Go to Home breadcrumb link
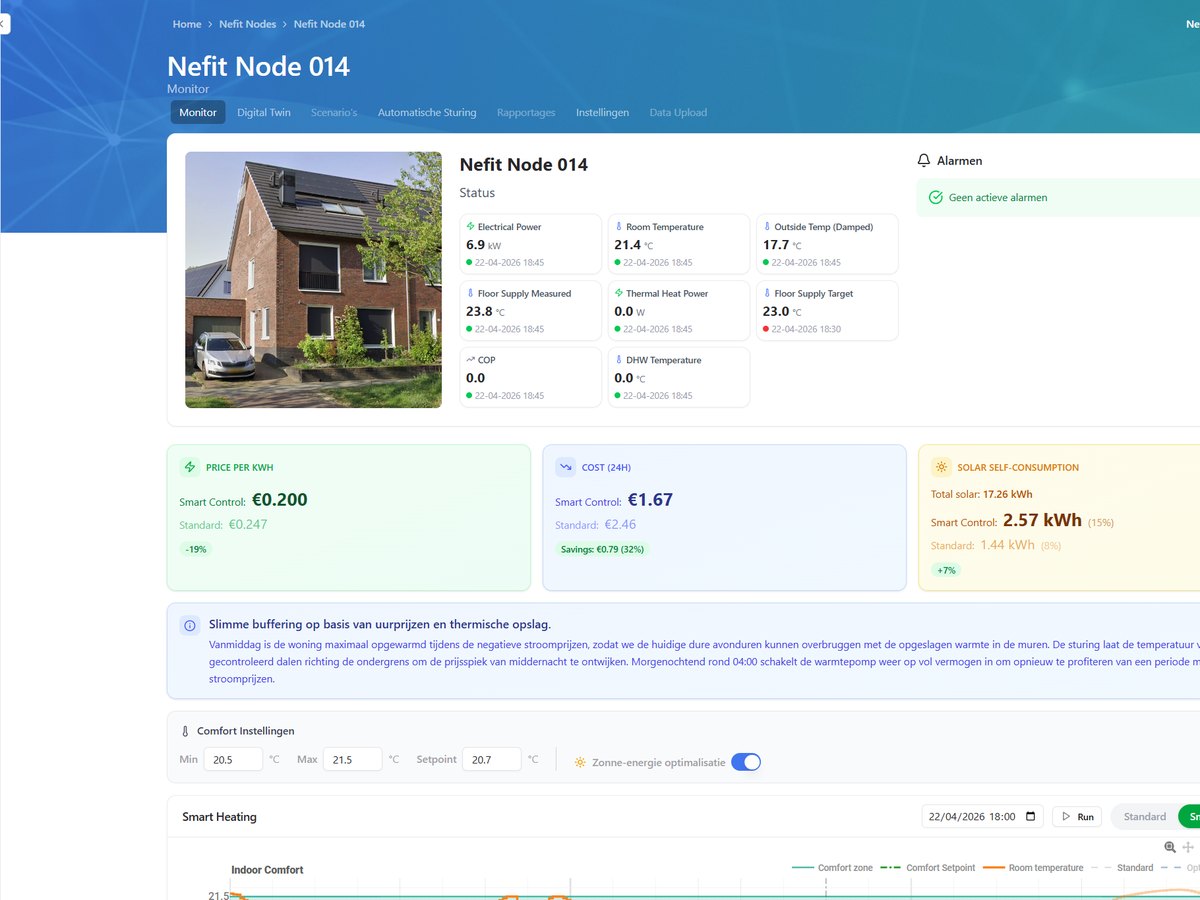This screenshot has width=1200, height=900. (x=187, y=24)
